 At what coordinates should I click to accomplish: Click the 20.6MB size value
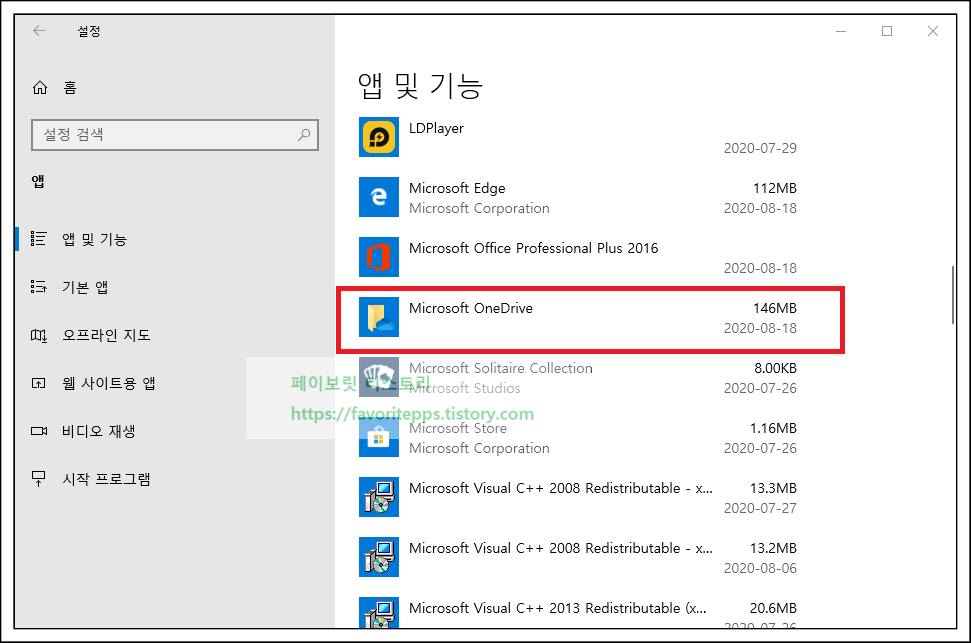pos(773,609)
